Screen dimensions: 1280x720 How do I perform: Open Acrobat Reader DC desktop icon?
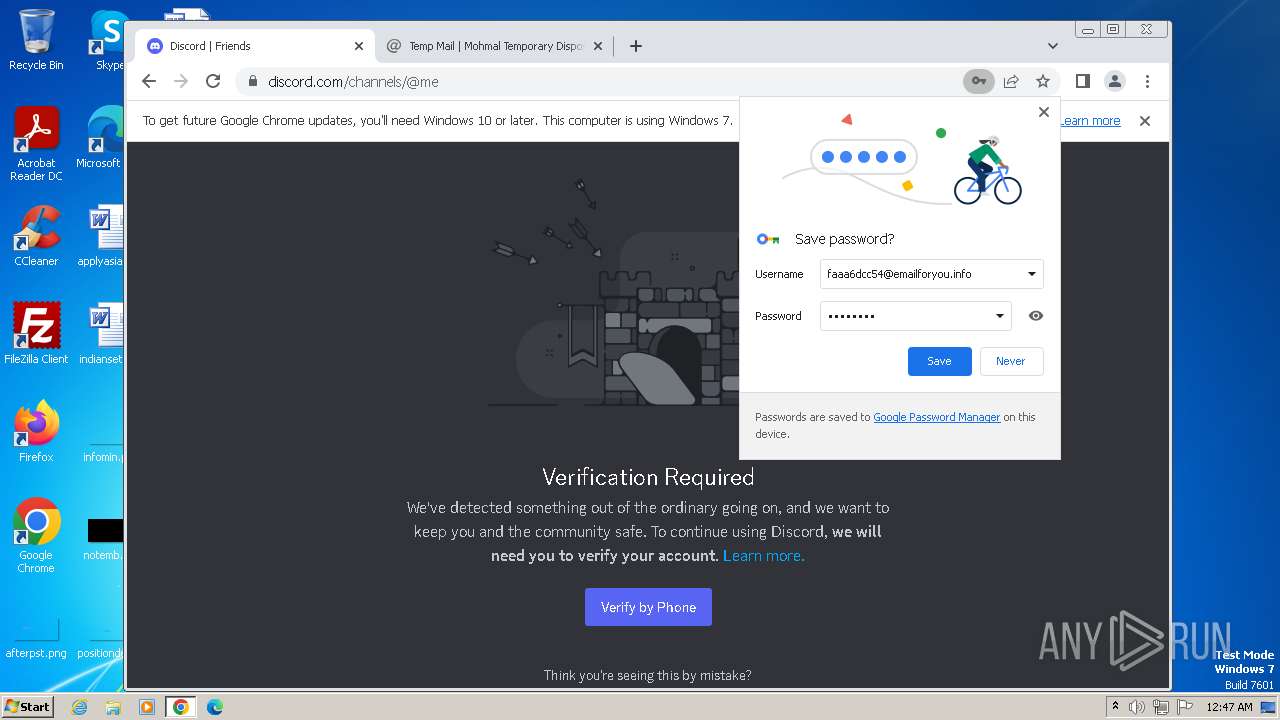[36, 144]
